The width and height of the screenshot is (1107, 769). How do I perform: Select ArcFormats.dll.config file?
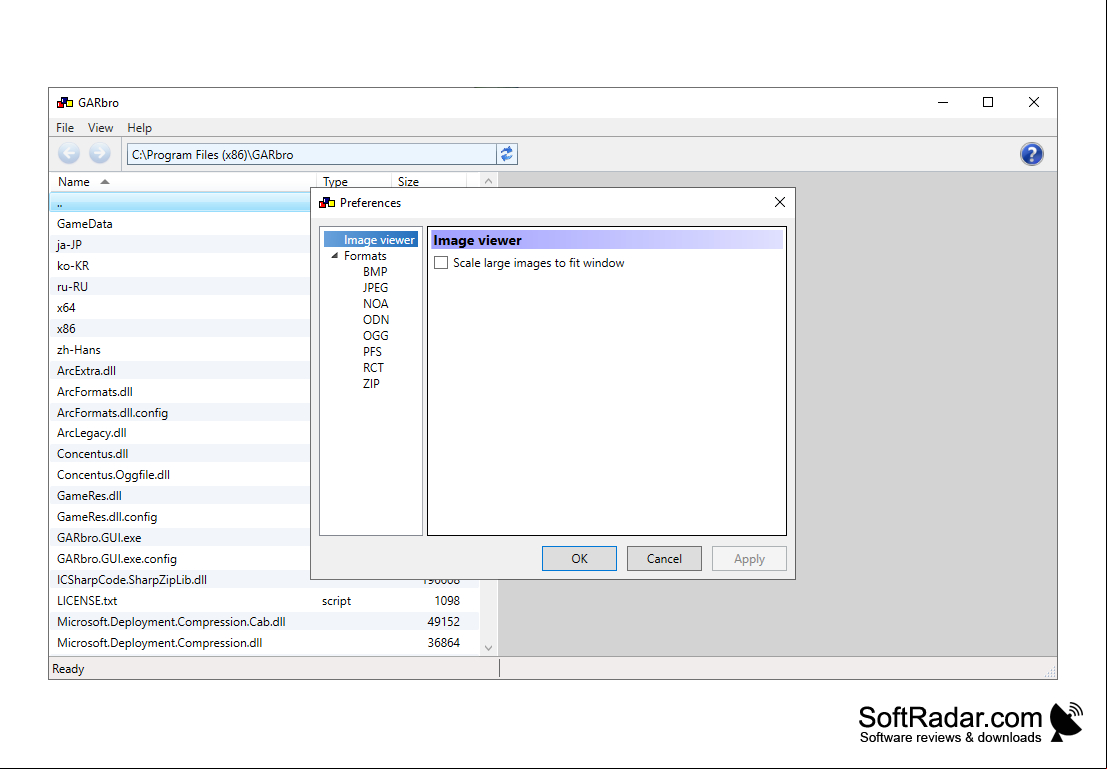click(x=180, y=412)
